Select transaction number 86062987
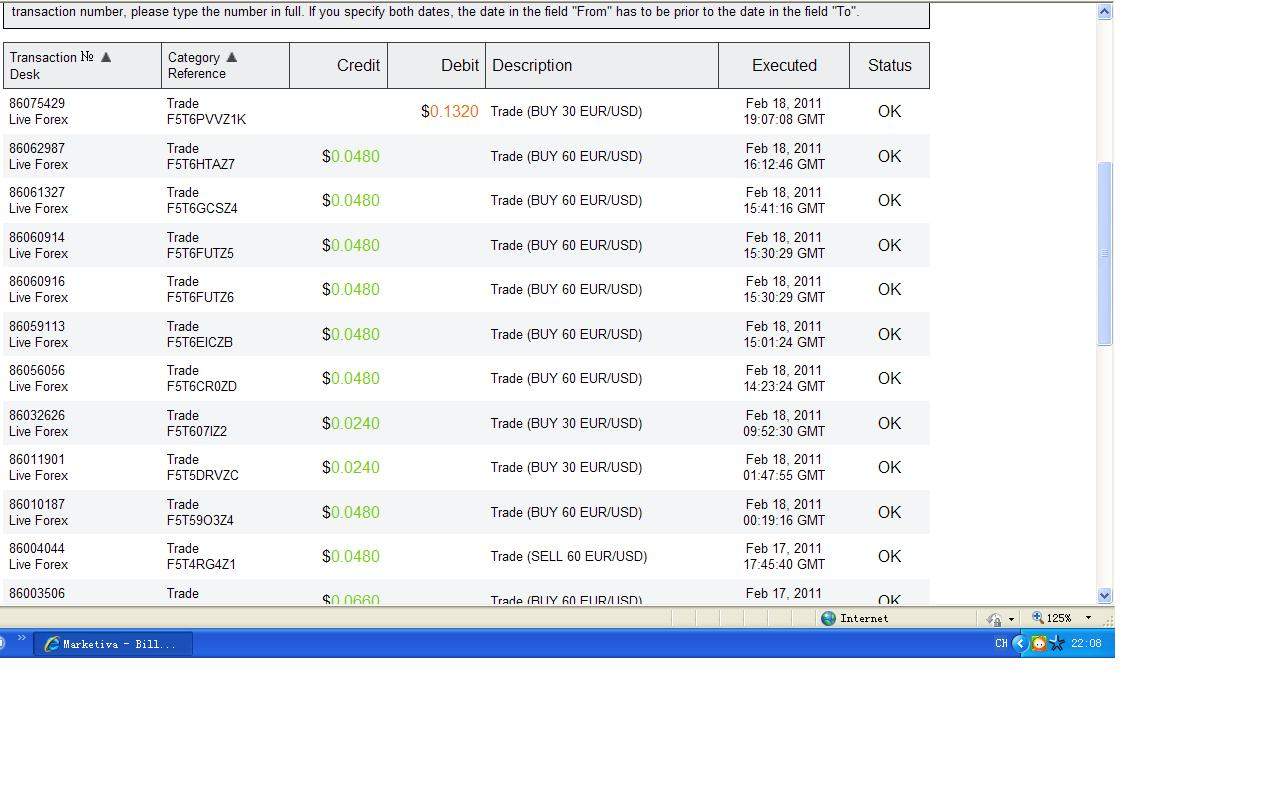 pos(37,148)
